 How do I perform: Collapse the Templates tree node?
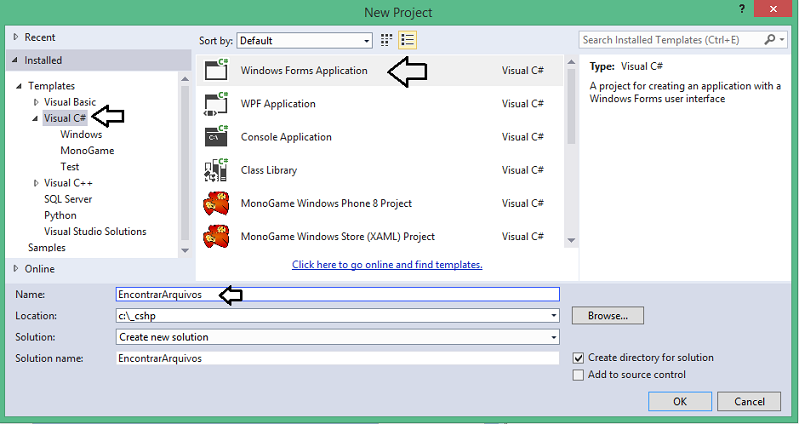tap(19, 86)
